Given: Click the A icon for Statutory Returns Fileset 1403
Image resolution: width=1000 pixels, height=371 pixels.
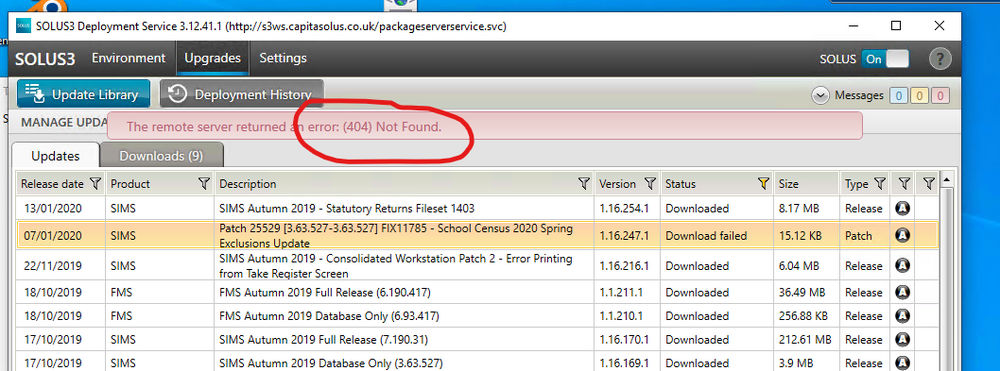Looking at the screenshot, I should [x=902, y=208].
